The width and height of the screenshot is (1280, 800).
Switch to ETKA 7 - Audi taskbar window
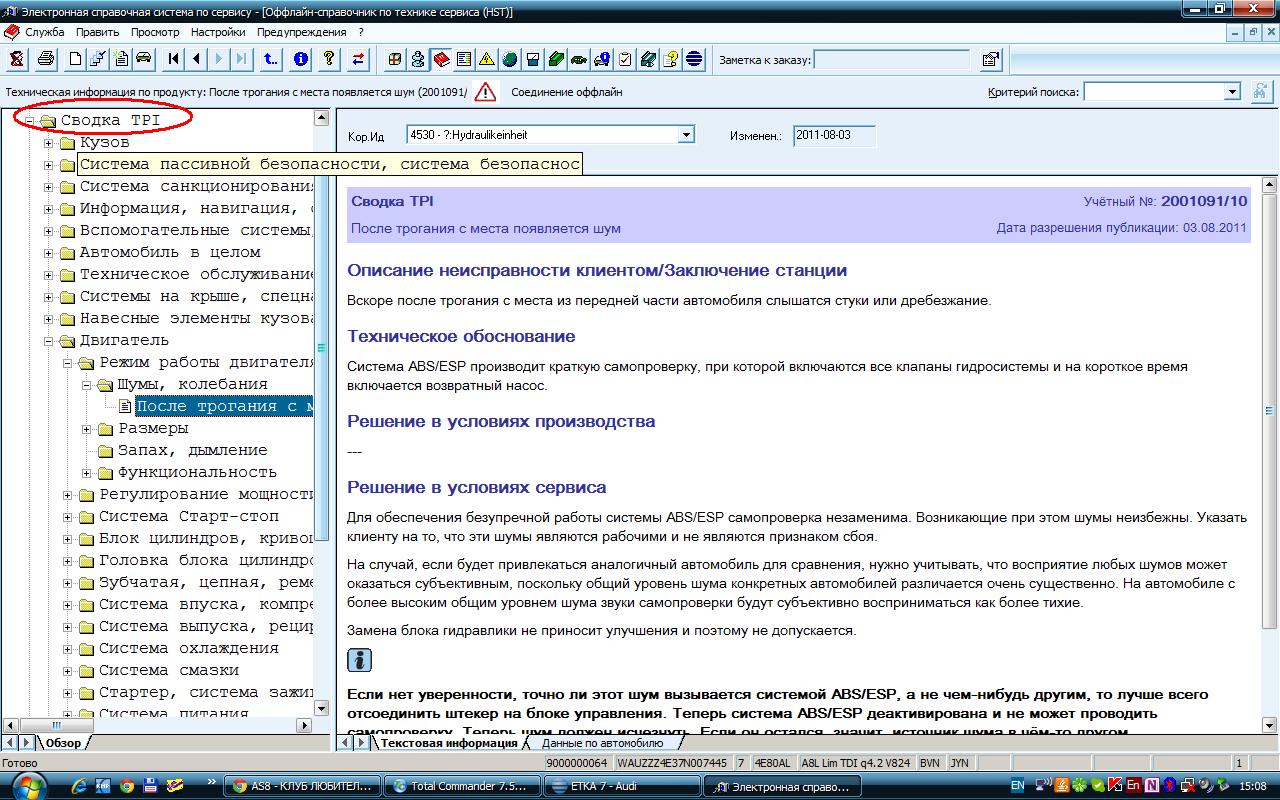(x=625, y=786)
